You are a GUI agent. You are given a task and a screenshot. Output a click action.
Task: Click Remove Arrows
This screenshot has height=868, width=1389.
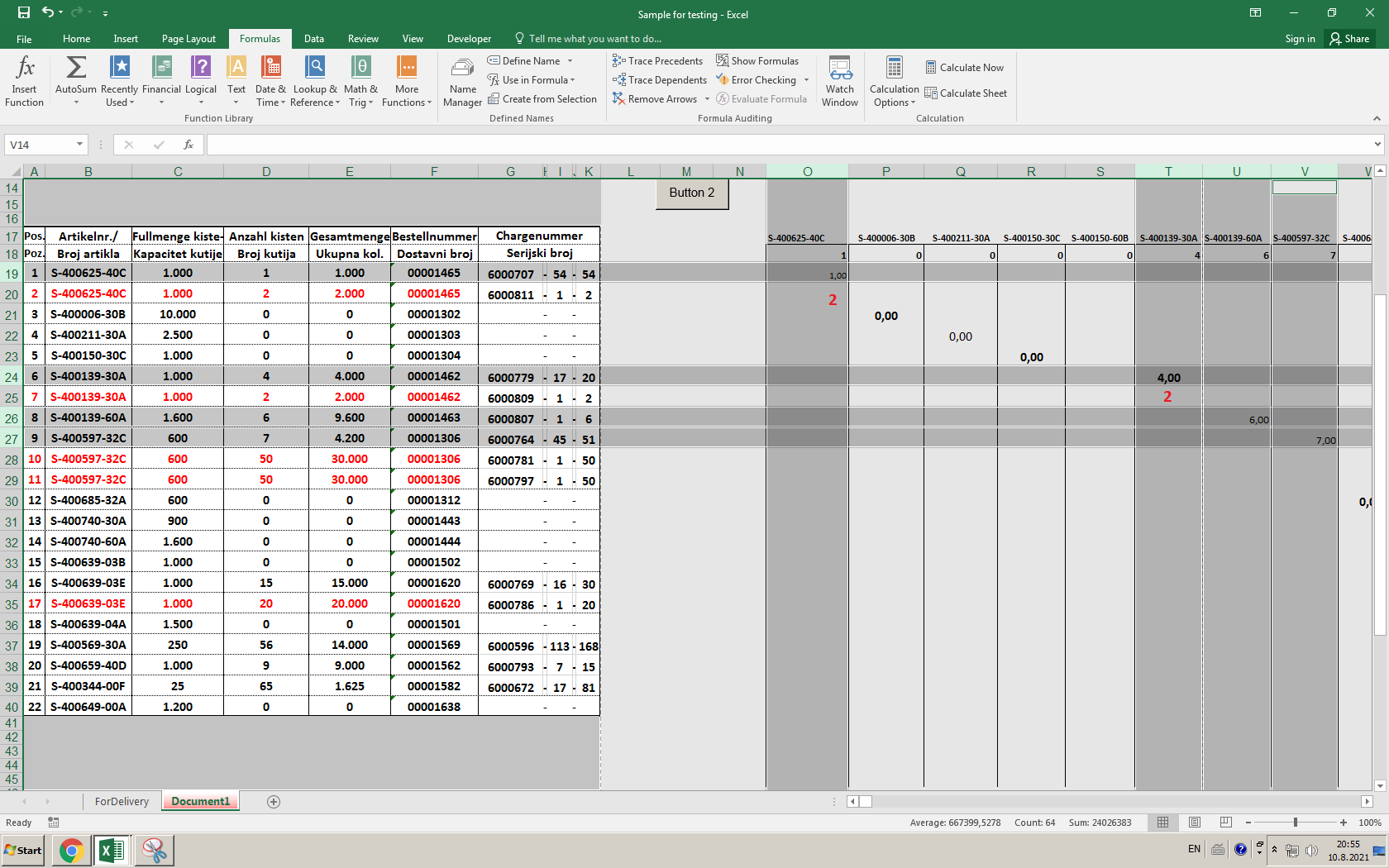click(655, 99)
